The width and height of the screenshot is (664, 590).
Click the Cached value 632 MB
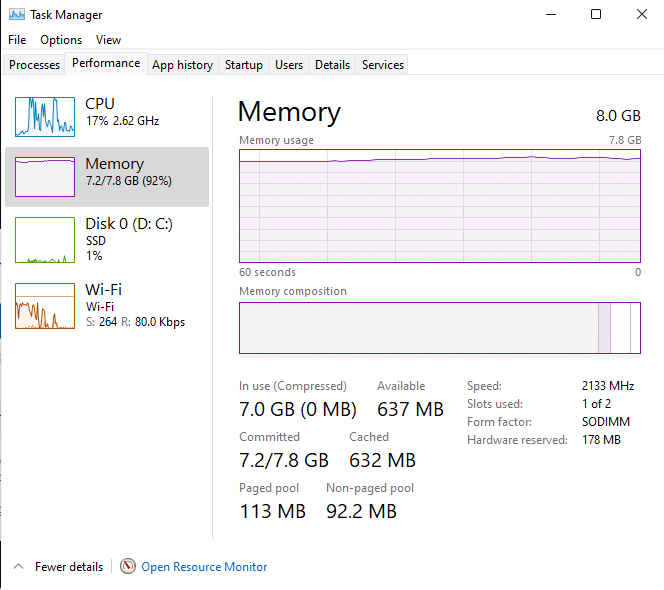(x=382, y=460)
